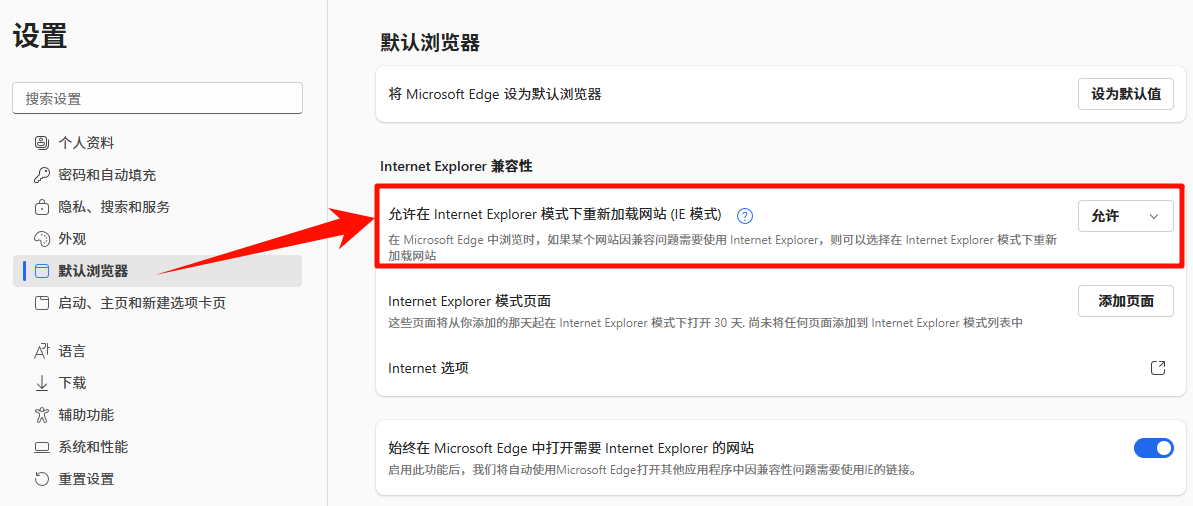
Task: Click the key icon beside 密码和自动填充
Action: tap(42, 175)
